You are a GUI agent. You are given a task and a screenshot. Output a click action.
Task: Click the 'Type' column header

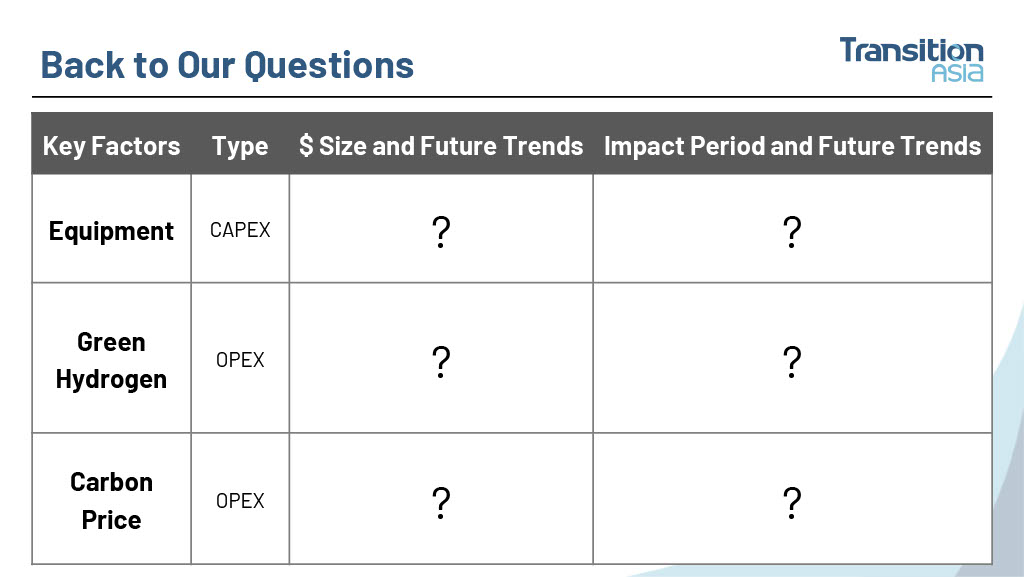click(x=240, y=146)
